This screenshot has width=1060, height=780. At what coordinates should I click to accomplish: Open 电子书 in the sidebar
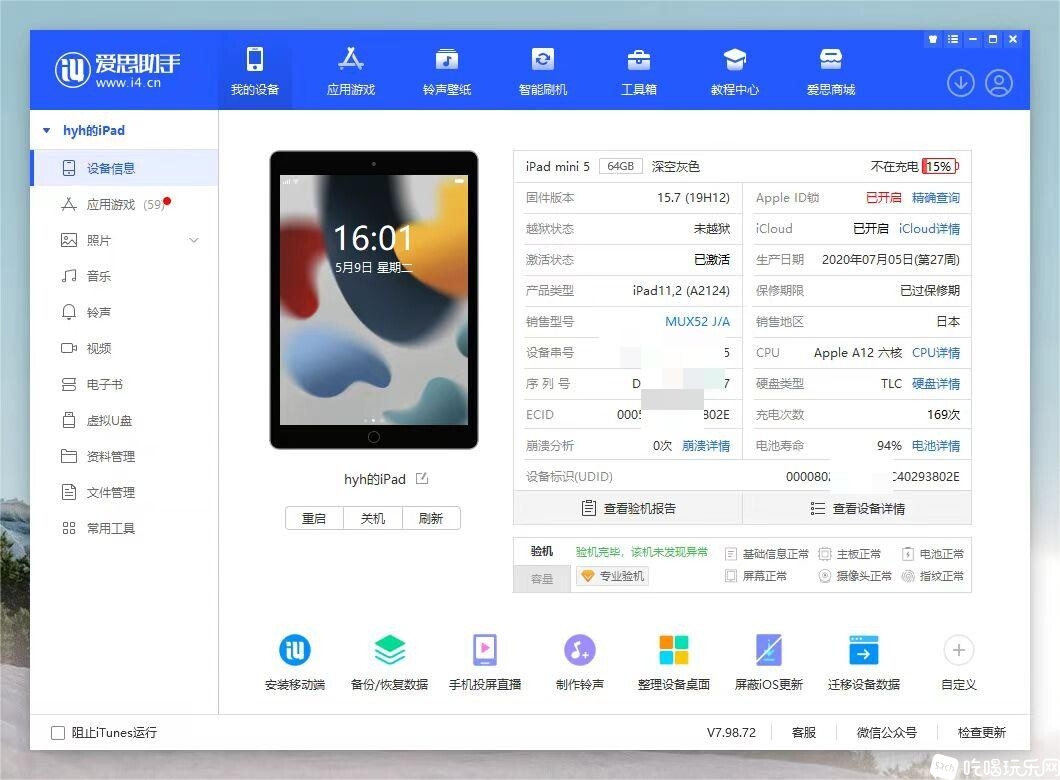(x=124, y=384)
